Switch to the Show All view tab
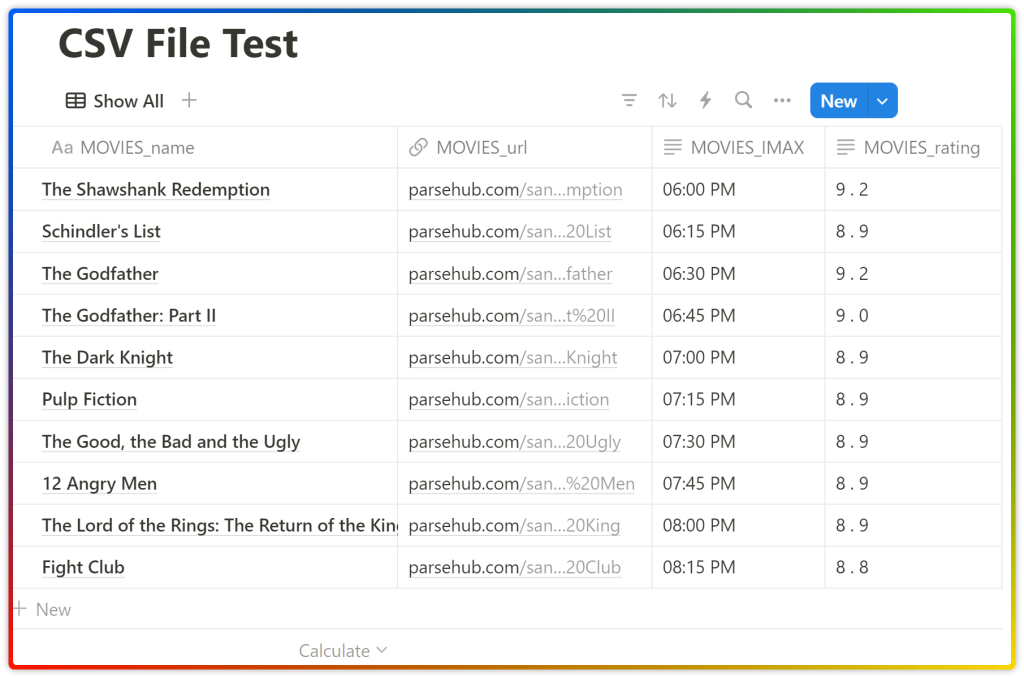 [x=115, y=101]
